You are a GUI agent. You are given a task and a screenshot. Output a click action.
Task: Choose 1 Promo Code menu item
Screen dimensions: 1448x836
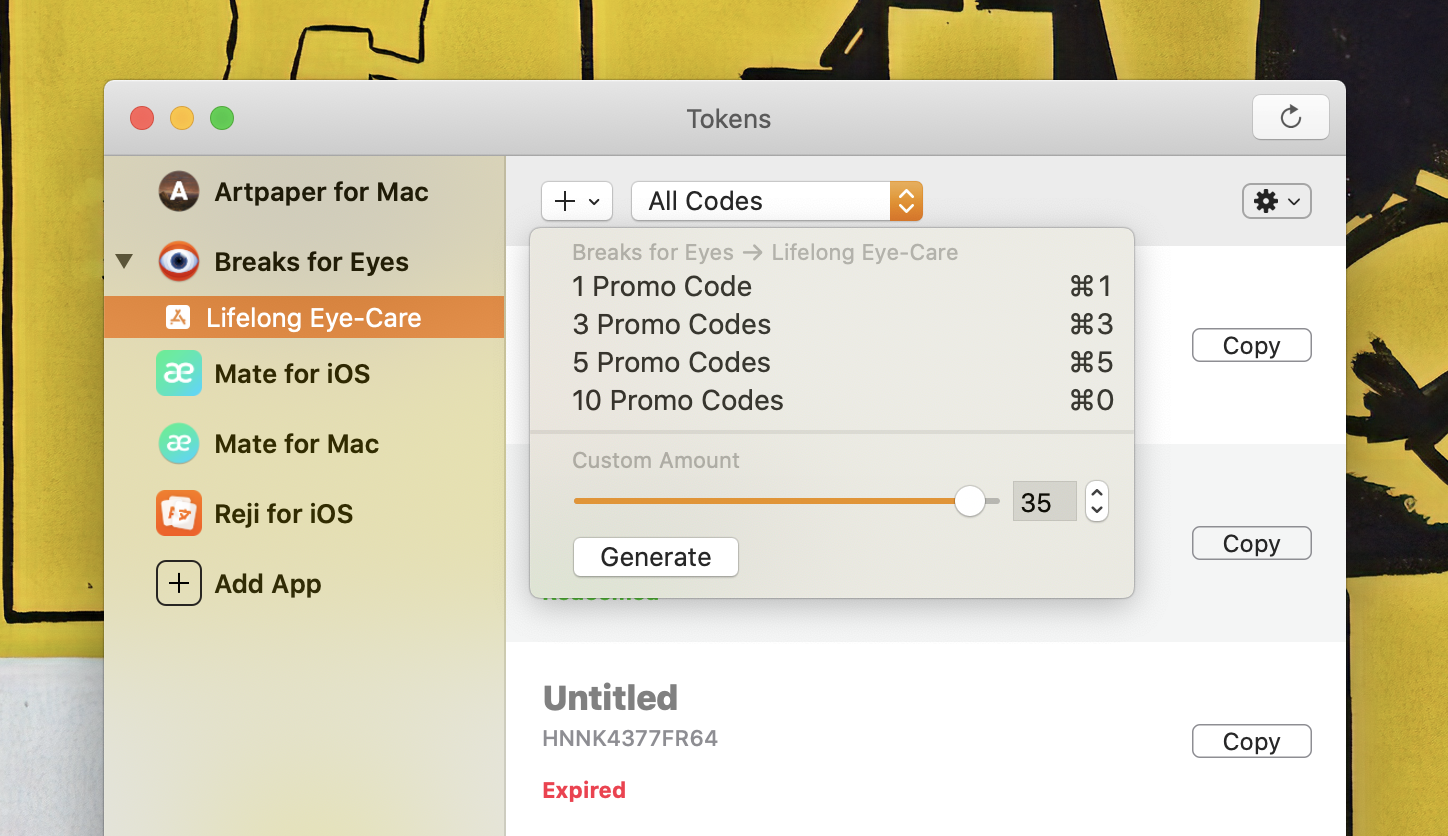point(832,286)
